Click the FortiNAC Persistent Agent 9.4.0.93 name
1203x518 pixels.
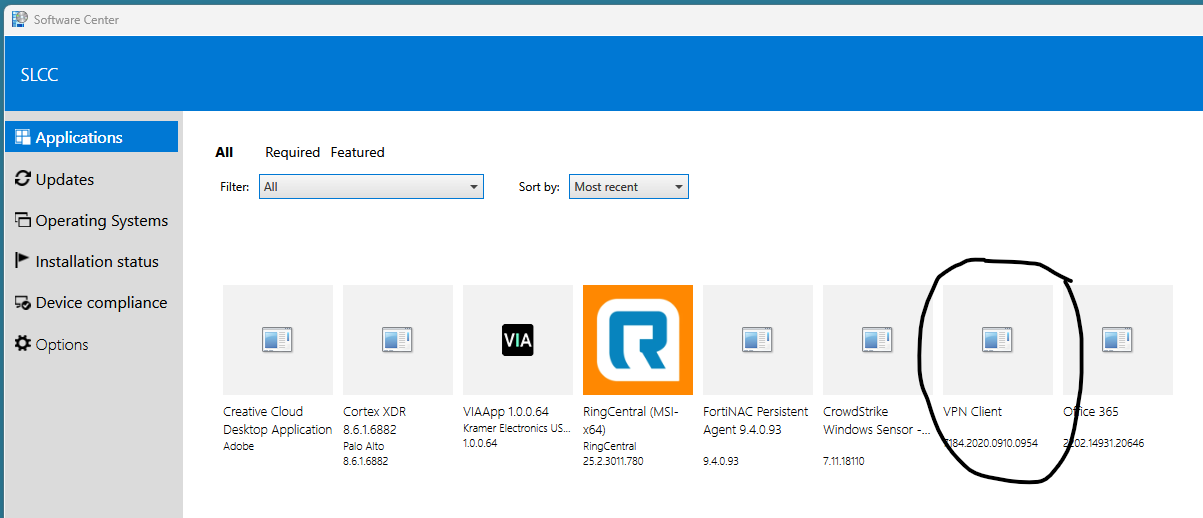click(x=756, y=420)
